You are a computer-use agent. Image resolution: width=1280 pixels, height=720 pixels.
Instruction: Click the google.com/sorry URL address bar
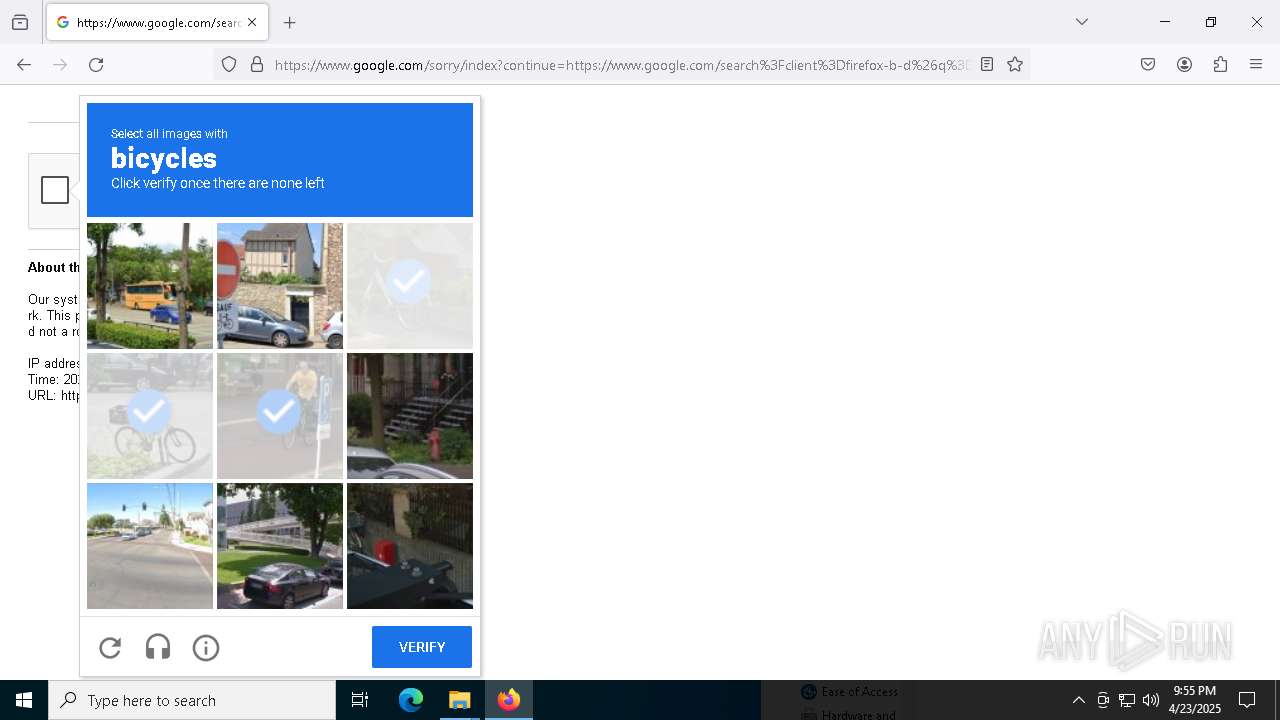point(621,65)
